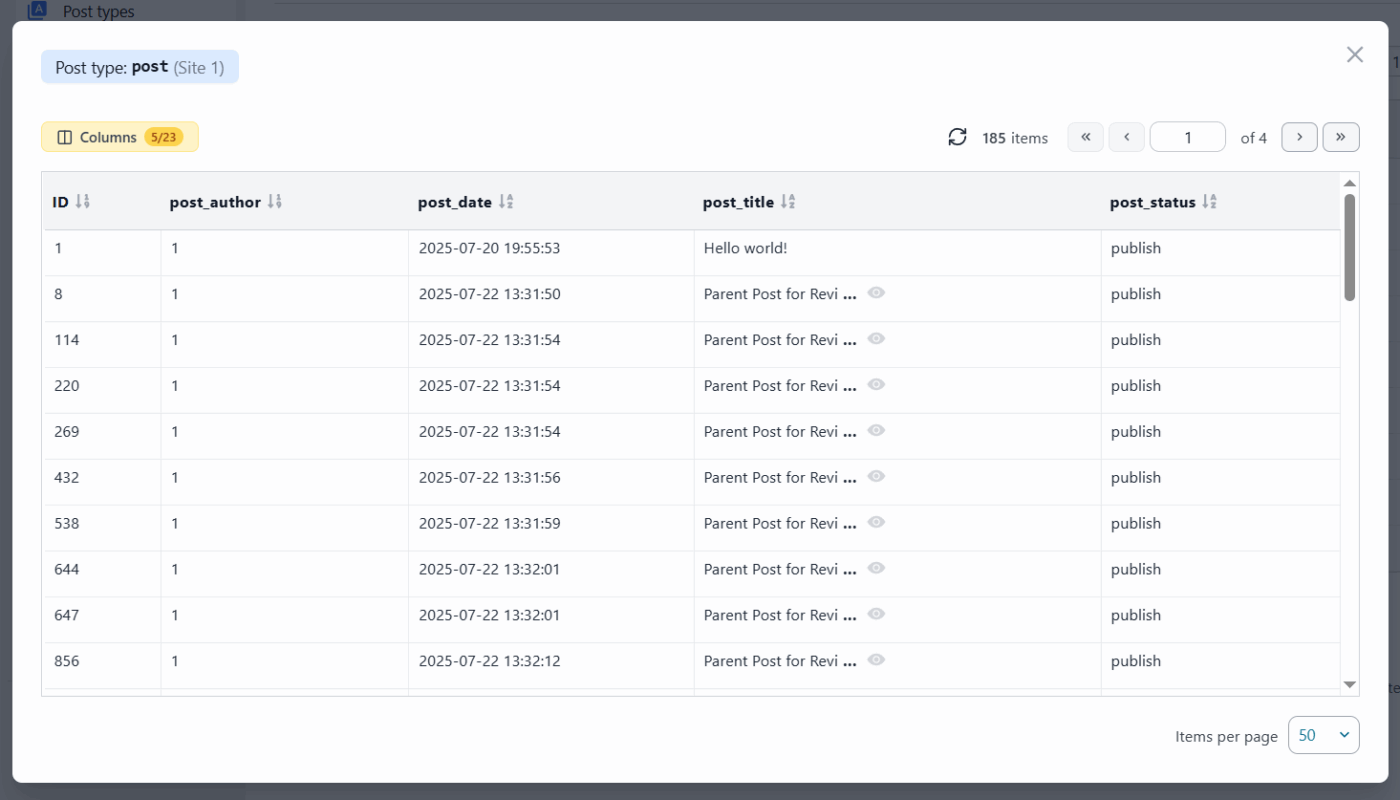Sort posts by post_author column

click(274, 200)
